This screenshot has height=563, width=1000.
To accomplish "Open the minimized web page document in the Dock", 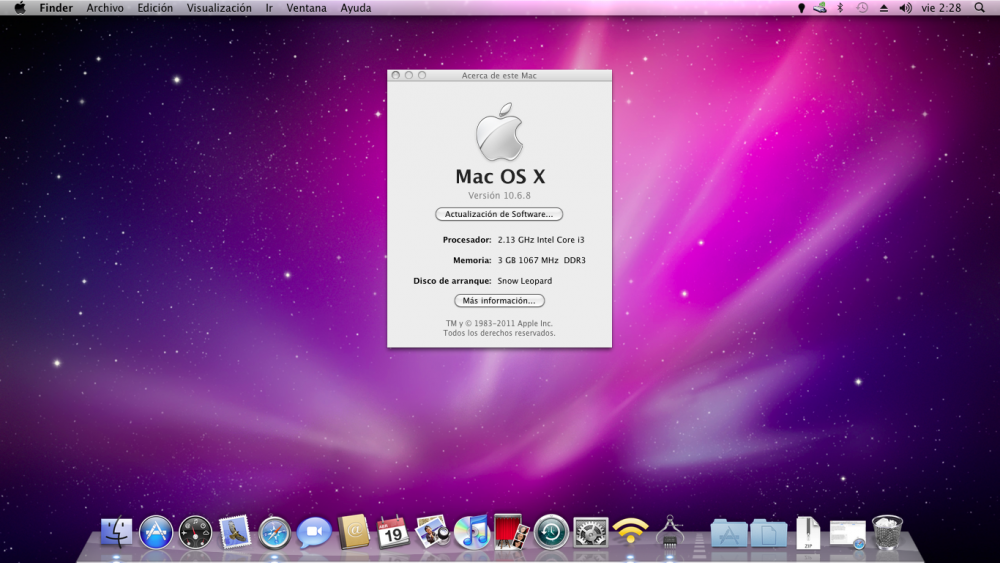I will coord(848,534).
